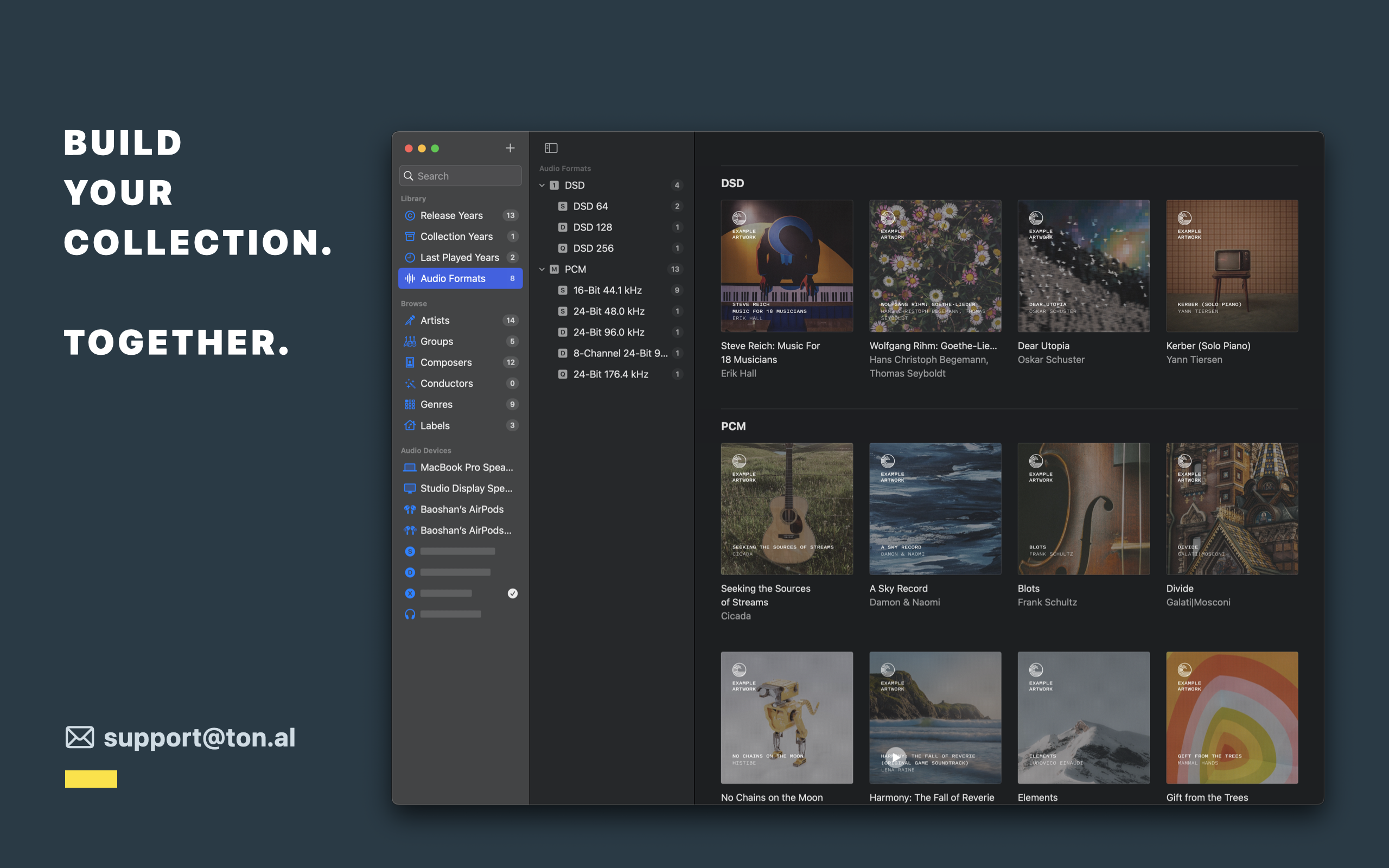Toggle the sidebar panel icon

point(551,148)
